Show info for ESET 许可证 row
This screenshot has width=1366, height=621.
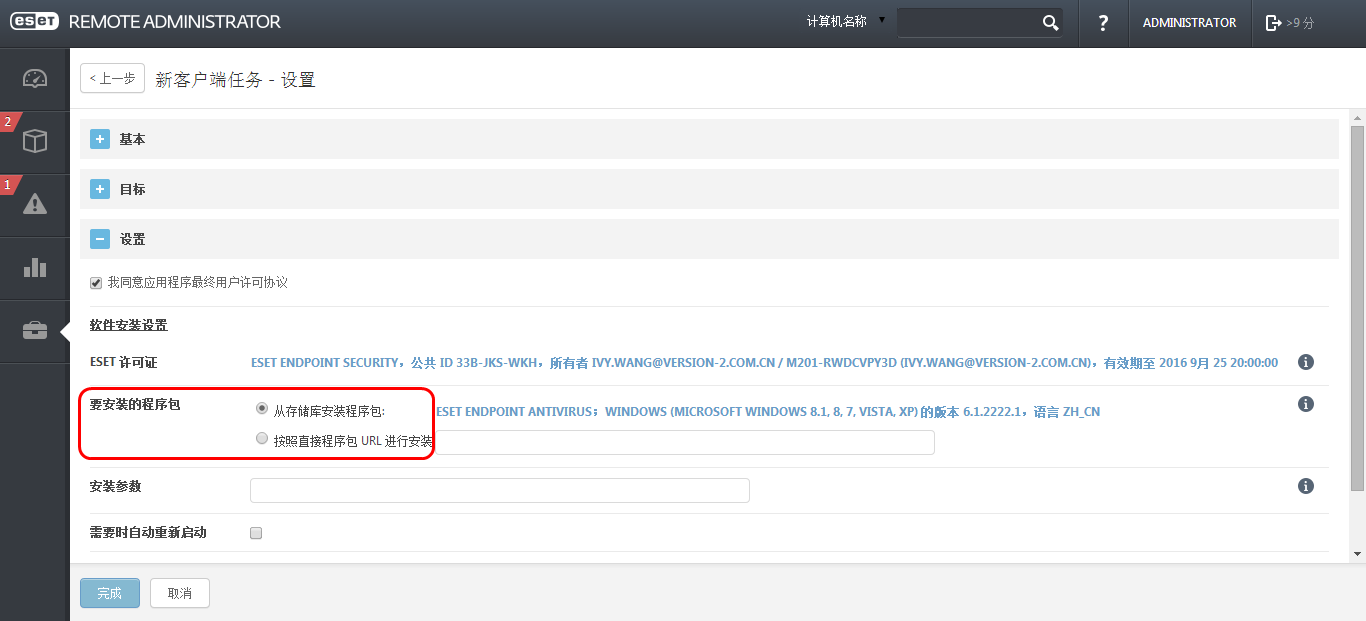point(1305,362)
